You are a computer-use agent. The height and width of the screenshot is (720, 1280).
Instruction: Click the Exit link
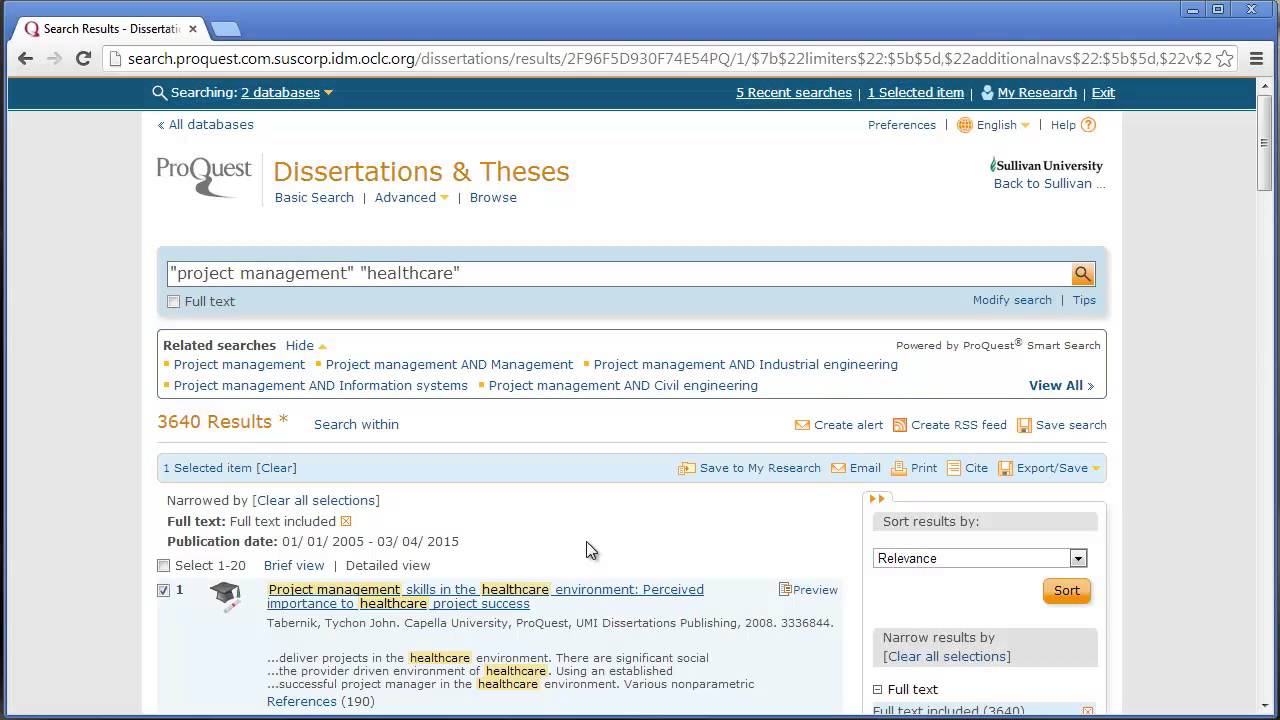(x=1103, y=92)
